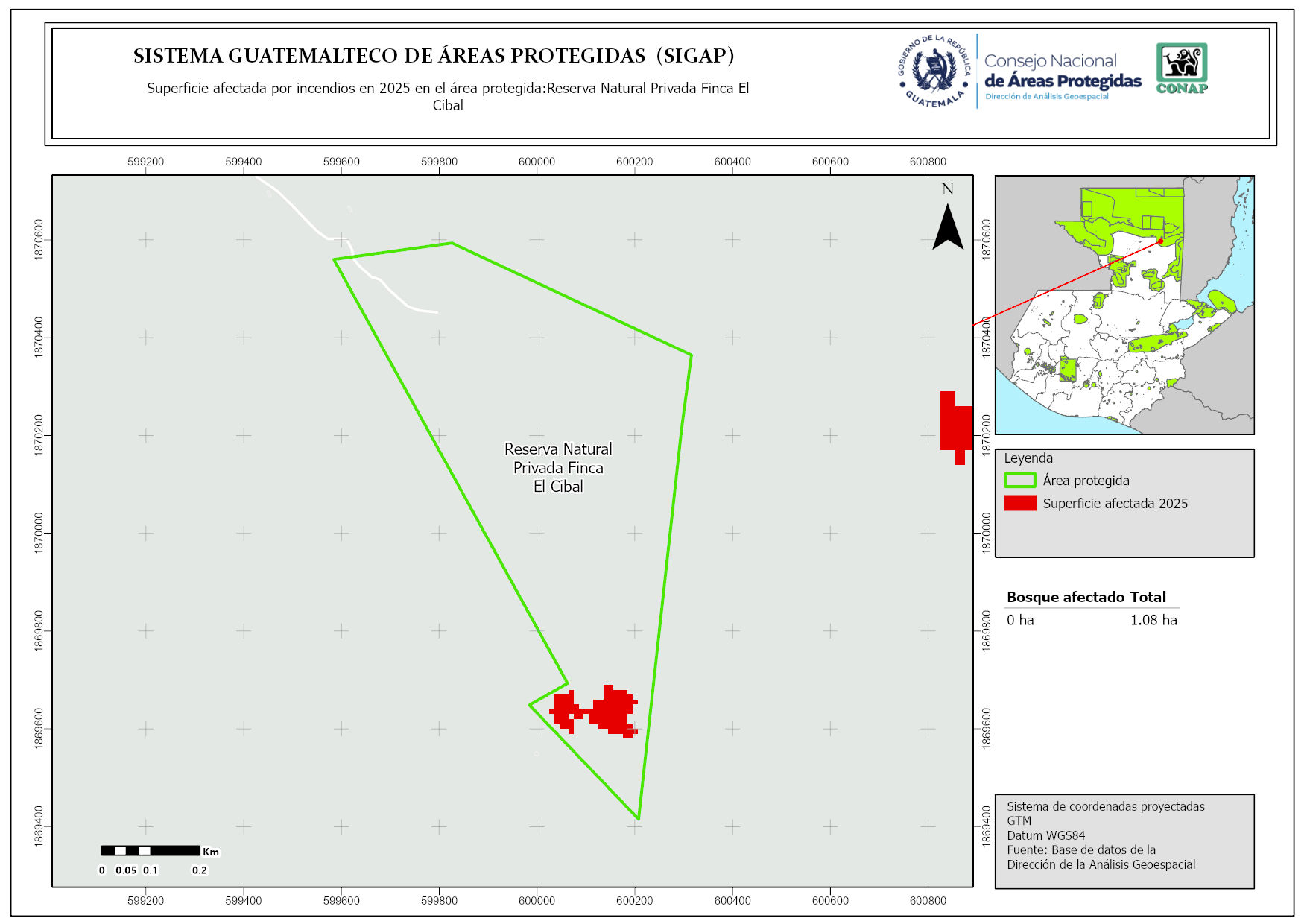Select the red burned area at east edge
The image size is (1307, 924).
tap(955, 425)
